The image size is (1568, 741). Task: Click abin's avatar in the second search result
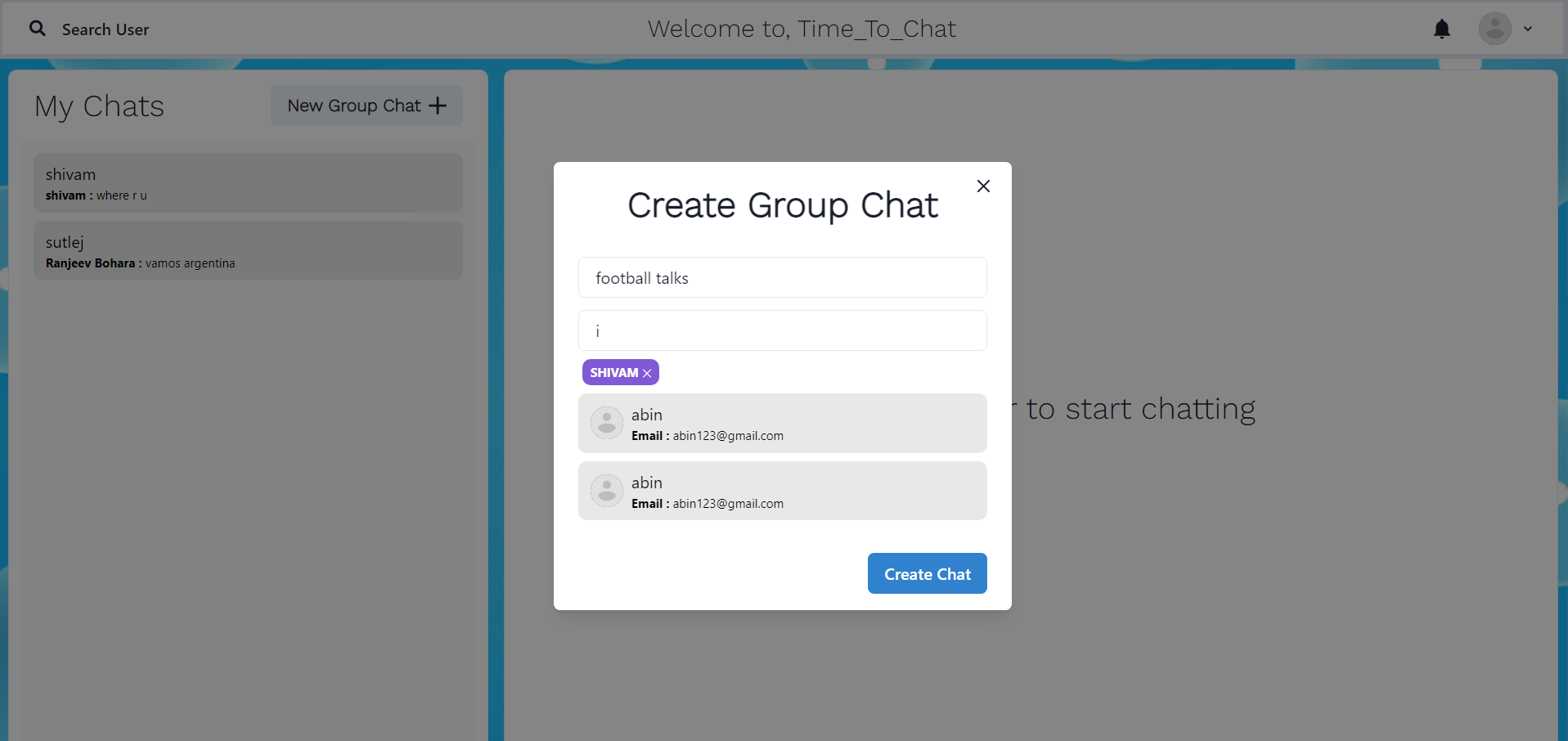click(606, 491)
